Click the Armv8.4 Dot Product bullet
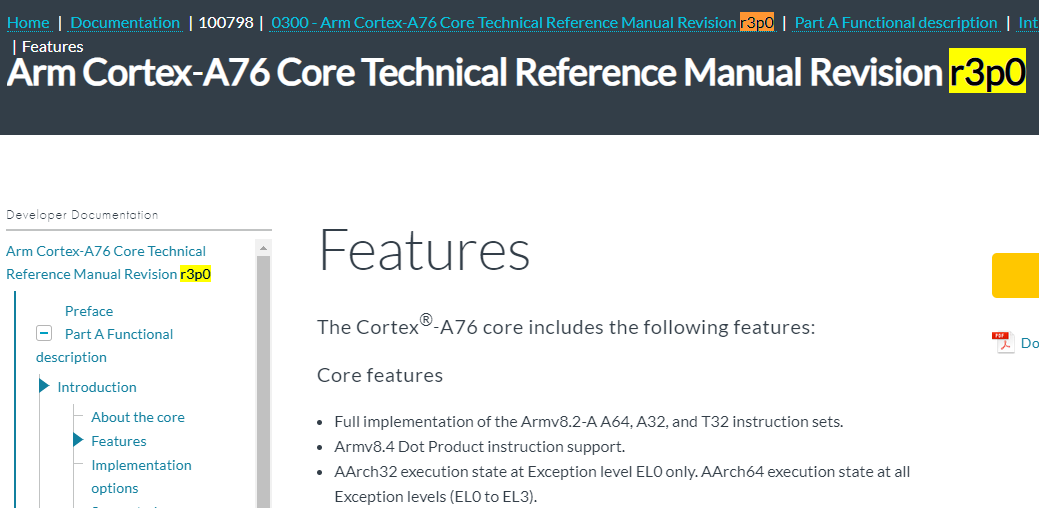1039x508 pixels. (480, 446)
